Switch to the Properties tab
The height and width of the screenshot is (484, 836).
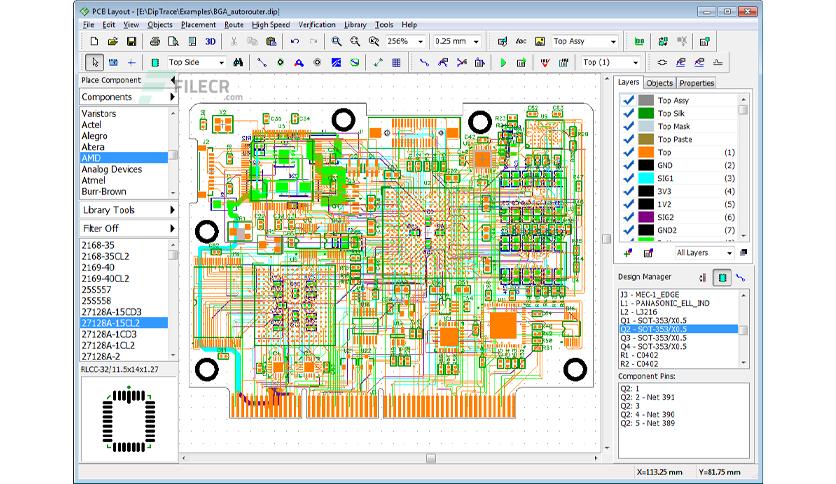(696, 83)
